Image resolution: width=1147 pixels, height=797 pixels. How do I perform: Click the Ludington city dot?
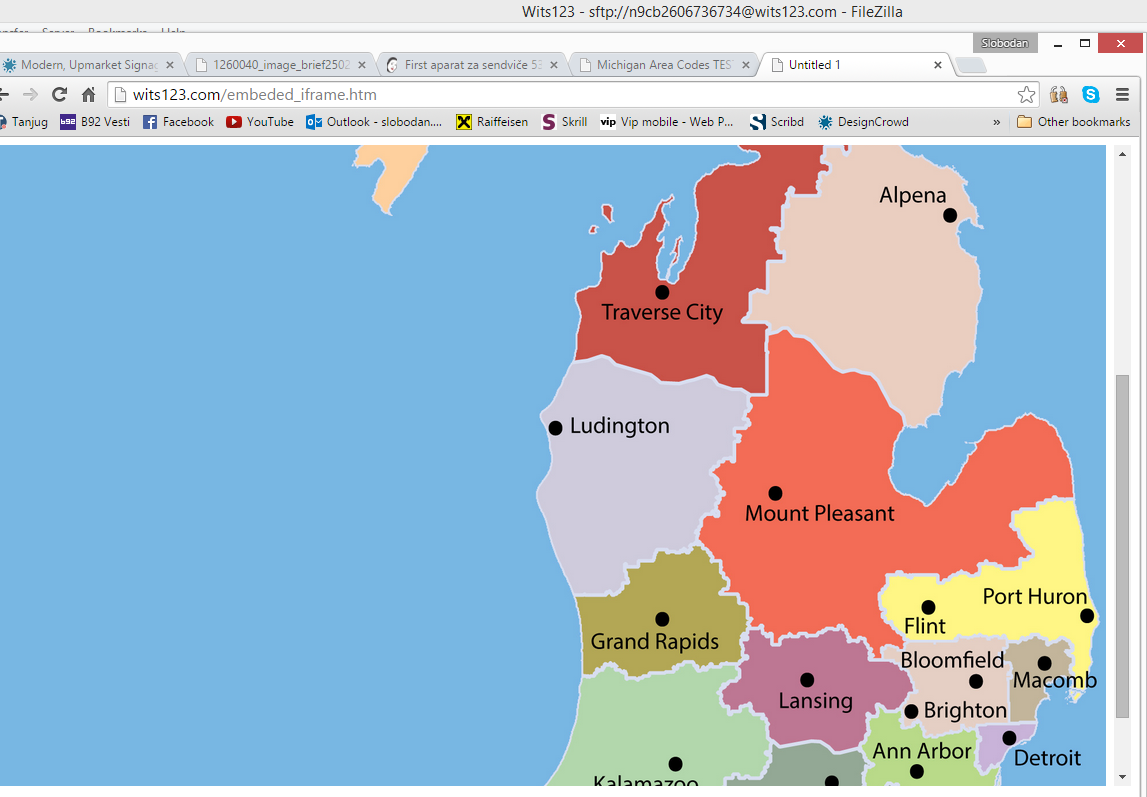pos(555,428)
